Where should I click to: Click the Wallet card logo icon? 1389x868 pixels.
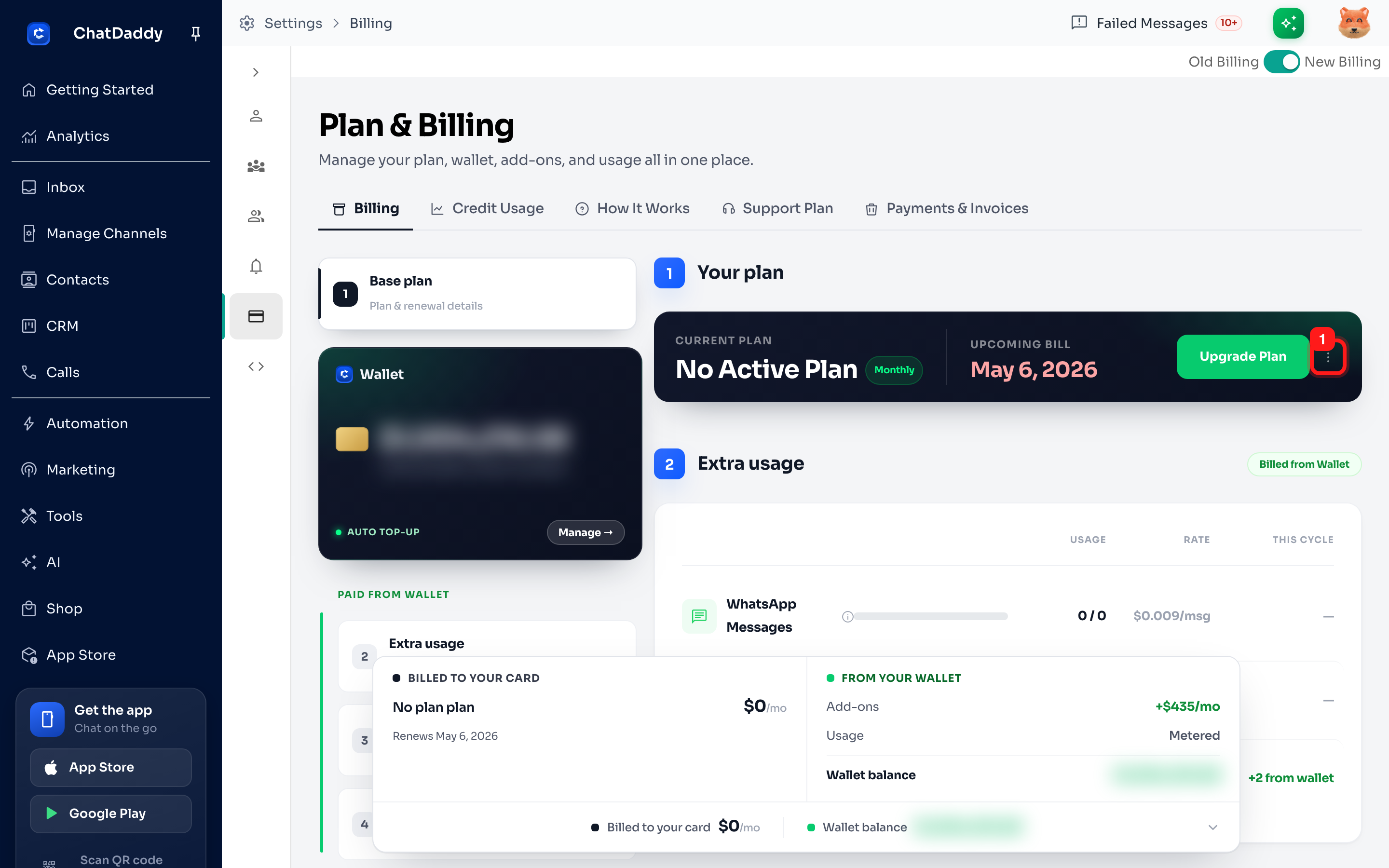click(x=344, y=374)
